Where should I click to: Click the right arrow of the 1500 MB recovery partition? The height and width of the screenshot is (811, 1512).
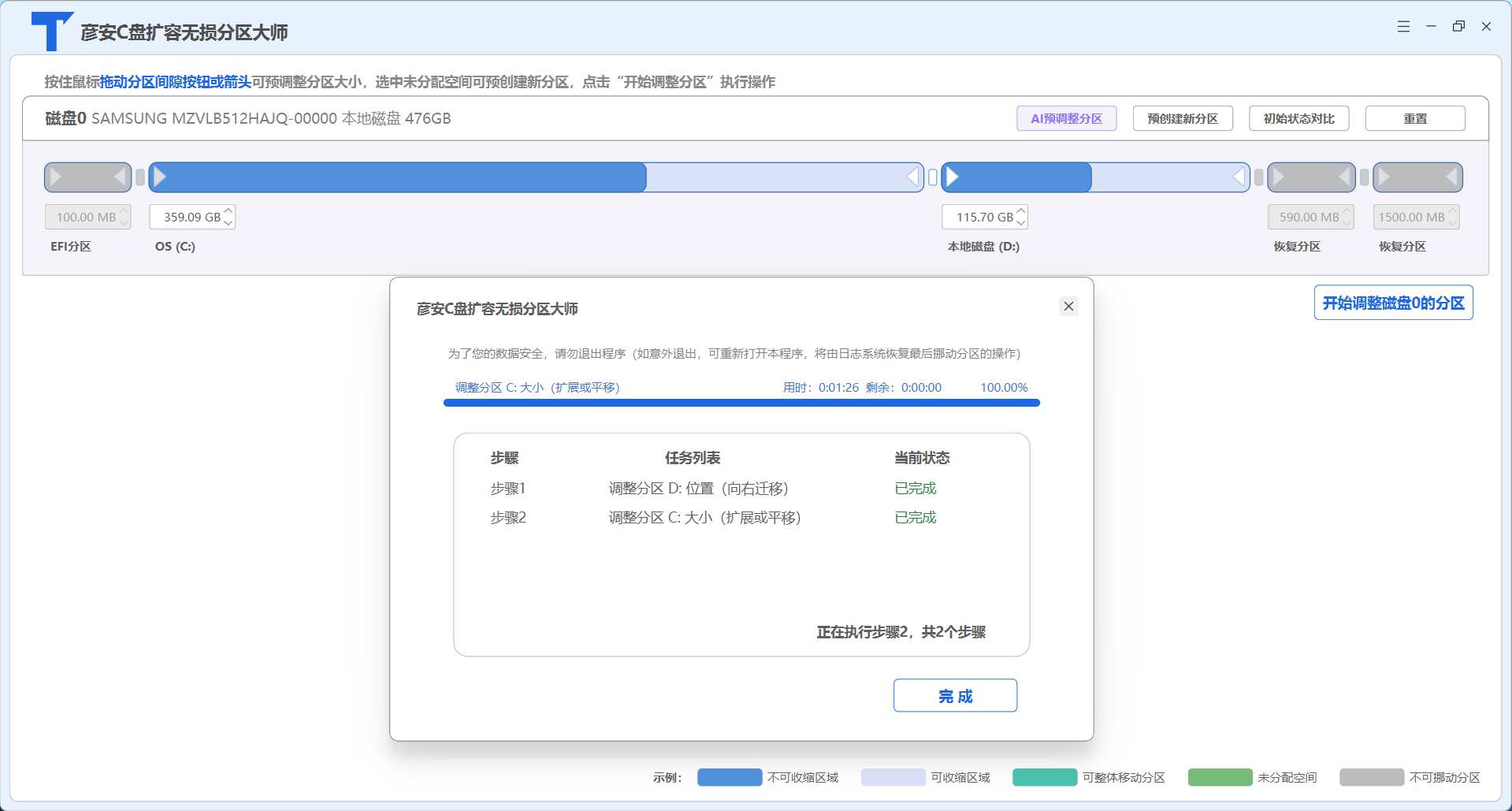pyautogui.click(x=1451, y=177)
